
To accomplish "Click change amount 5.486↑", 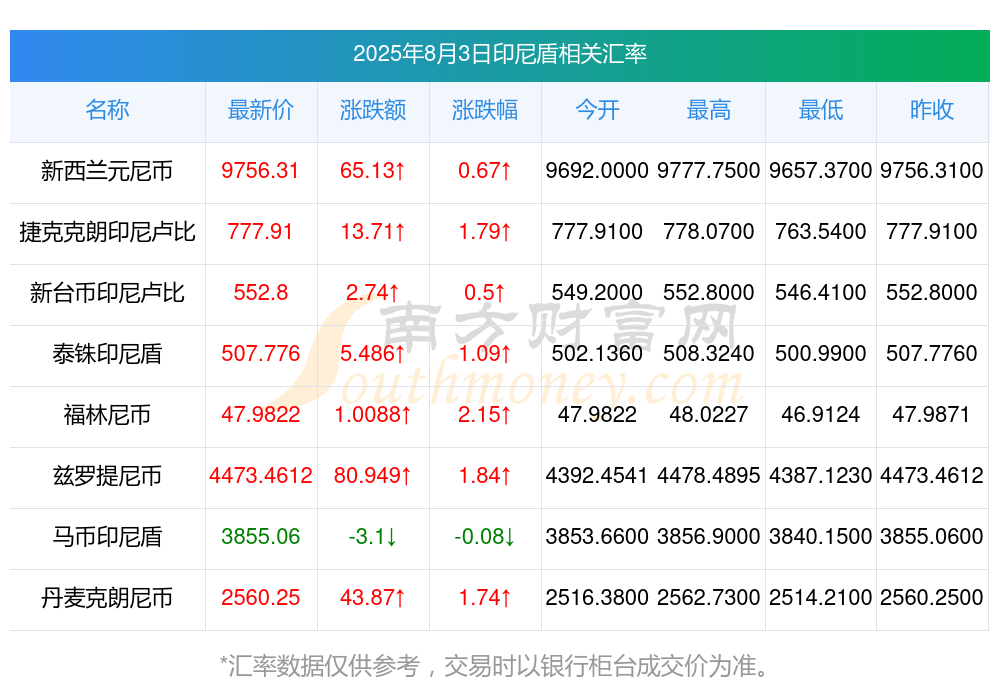I will (x=372, y=353).
